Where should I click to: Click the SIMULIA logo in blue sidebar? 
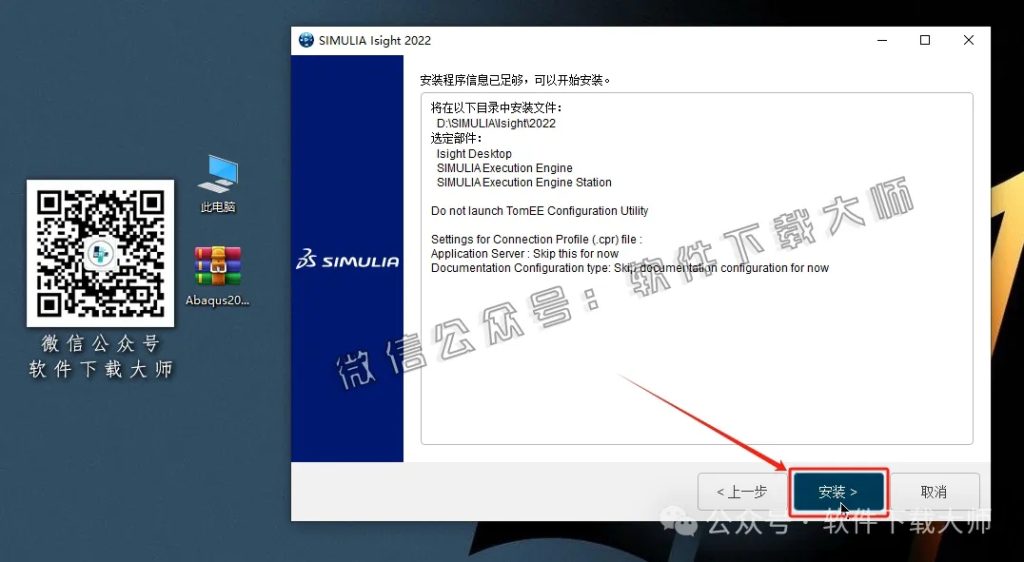tap(347, 259)
